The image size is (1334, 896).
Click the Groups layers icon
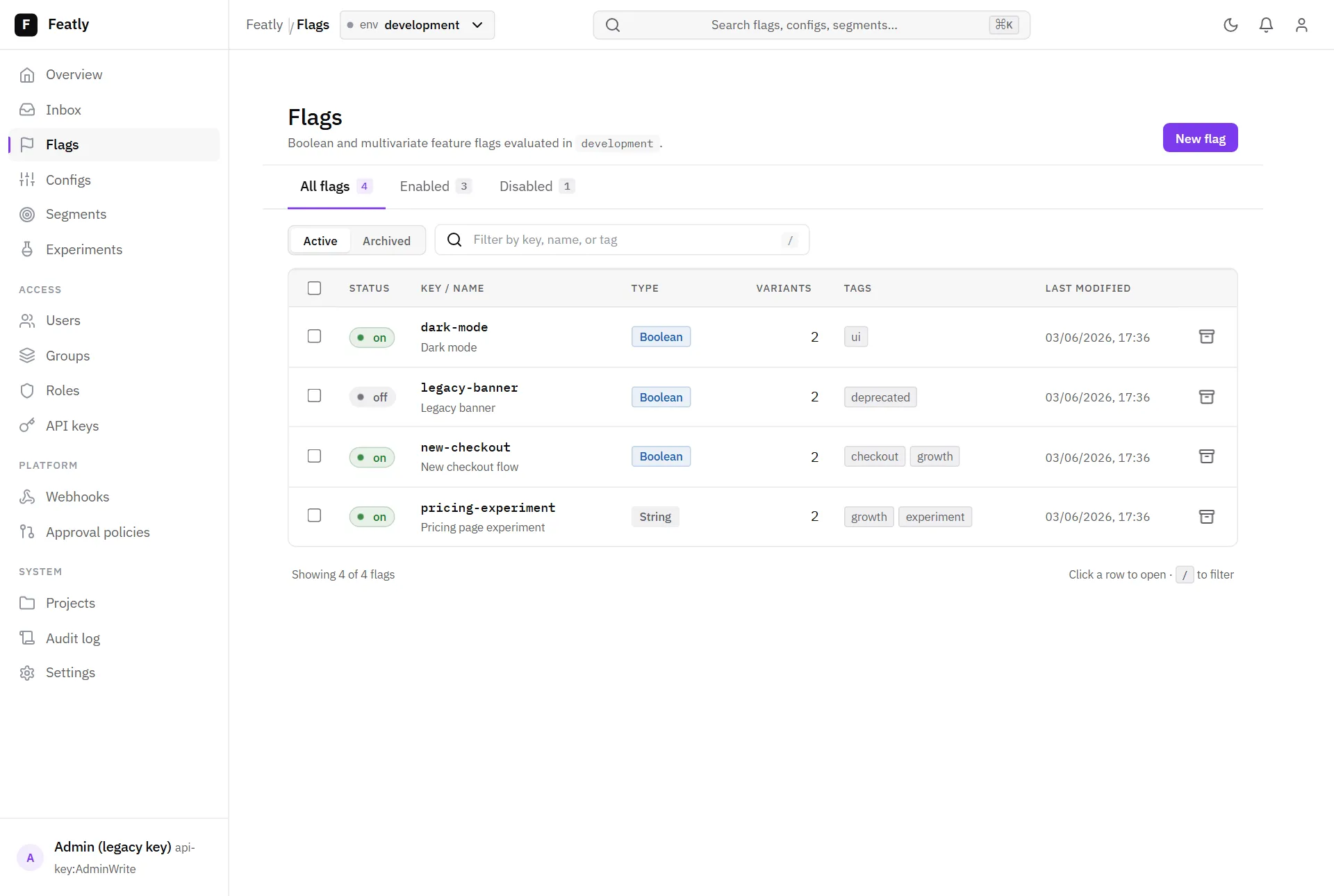point(27,356)
